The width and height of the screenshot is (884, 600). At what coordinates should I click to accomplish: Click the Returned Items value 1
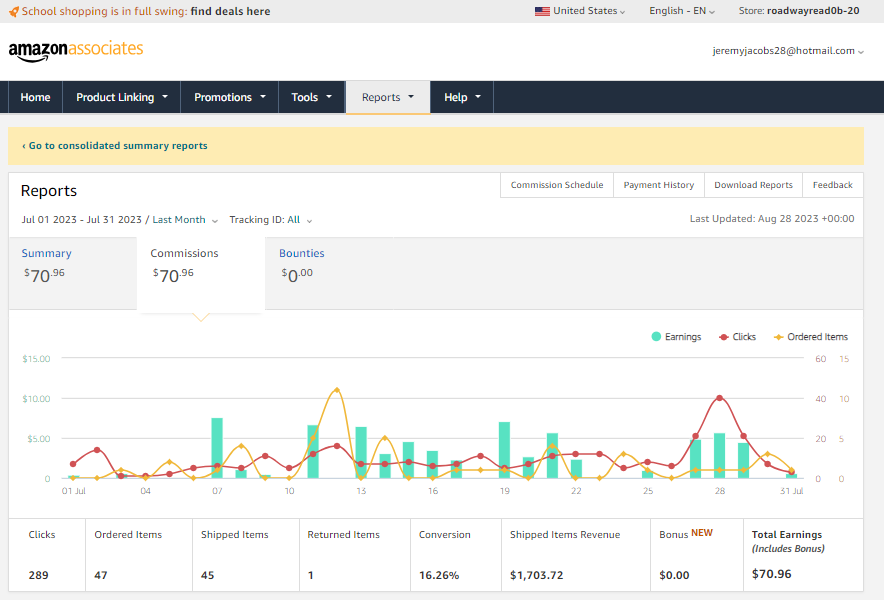(311, 575)
